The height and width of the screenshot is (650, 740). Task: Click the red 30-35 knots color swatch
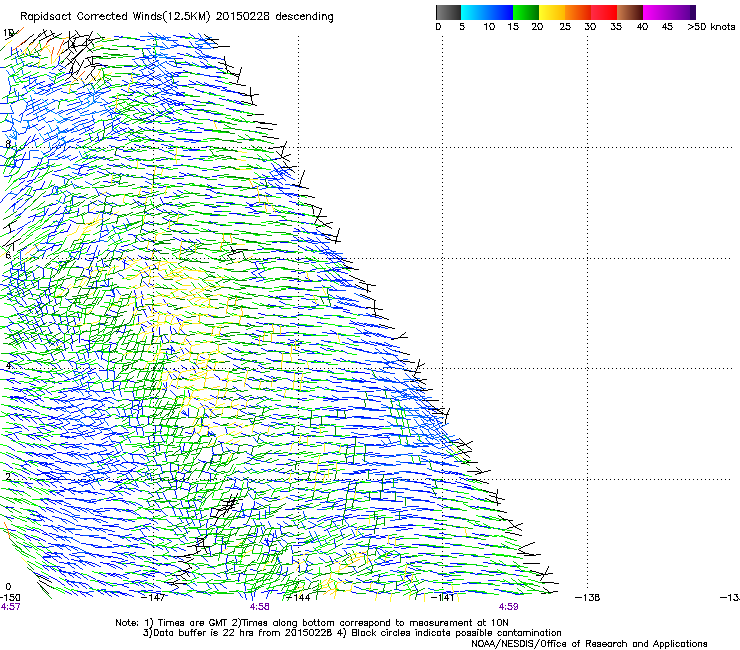click(604, 12)
